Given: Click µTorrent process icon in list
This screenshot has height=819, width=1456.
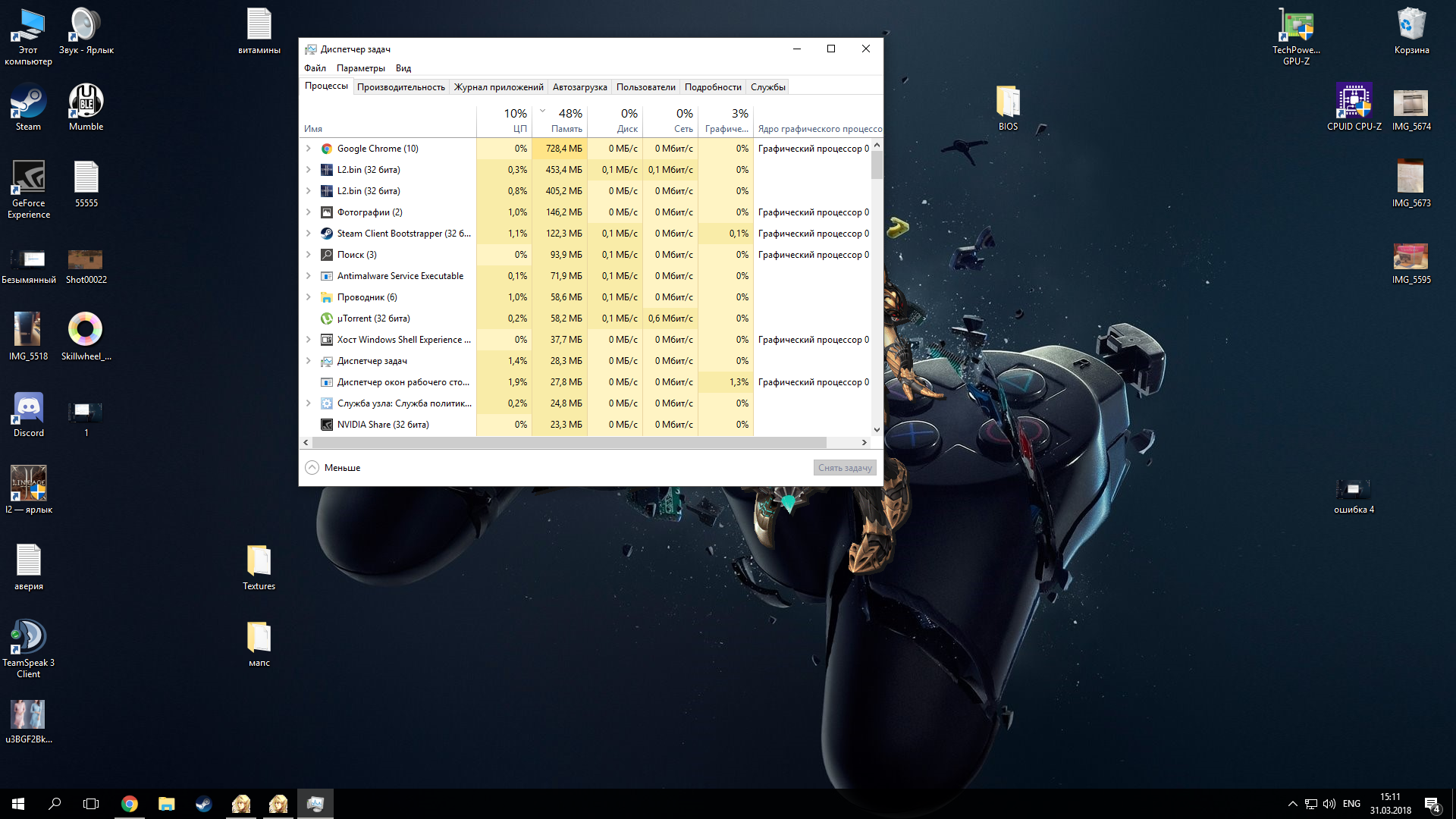Looking at the screenshot, I should pos(327,318).
